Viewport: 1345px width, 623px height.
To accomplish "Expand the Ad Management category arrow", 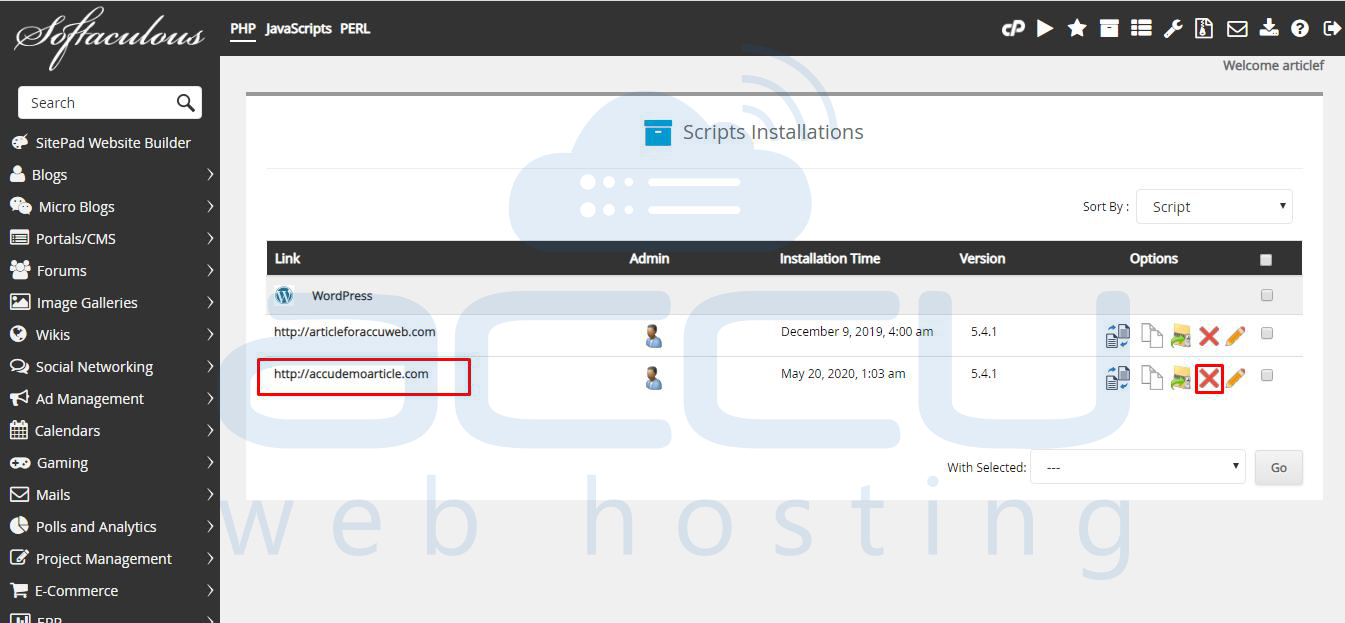I will (210, 398).
